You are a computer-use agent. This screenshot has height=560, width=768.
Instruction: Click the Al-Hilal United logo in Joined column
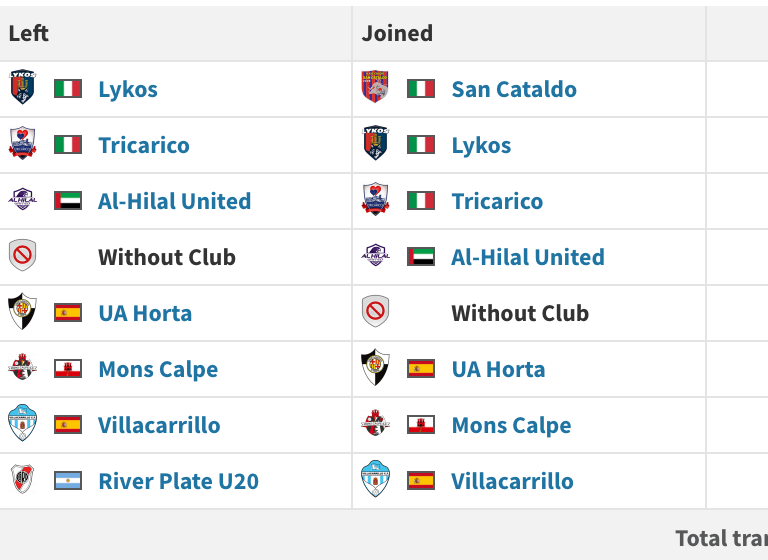tap(375, 256)
